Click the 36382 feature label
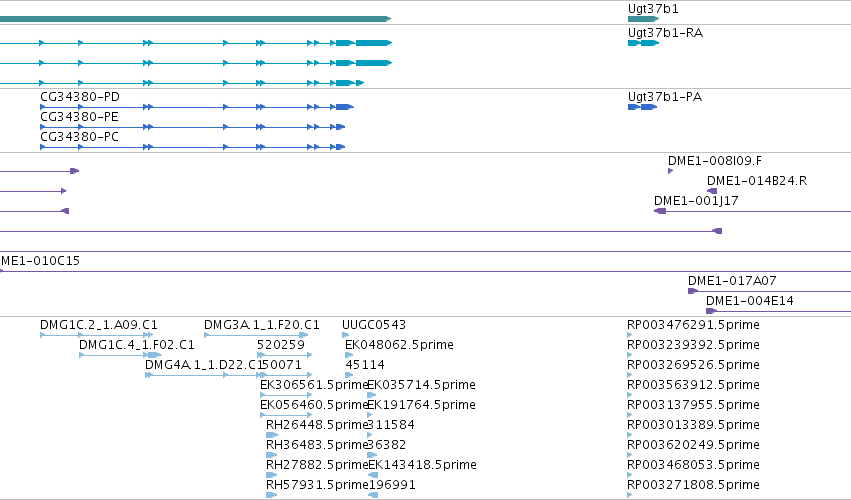The image size is (851, 500). pyautogui.click(x=386, y=445)
